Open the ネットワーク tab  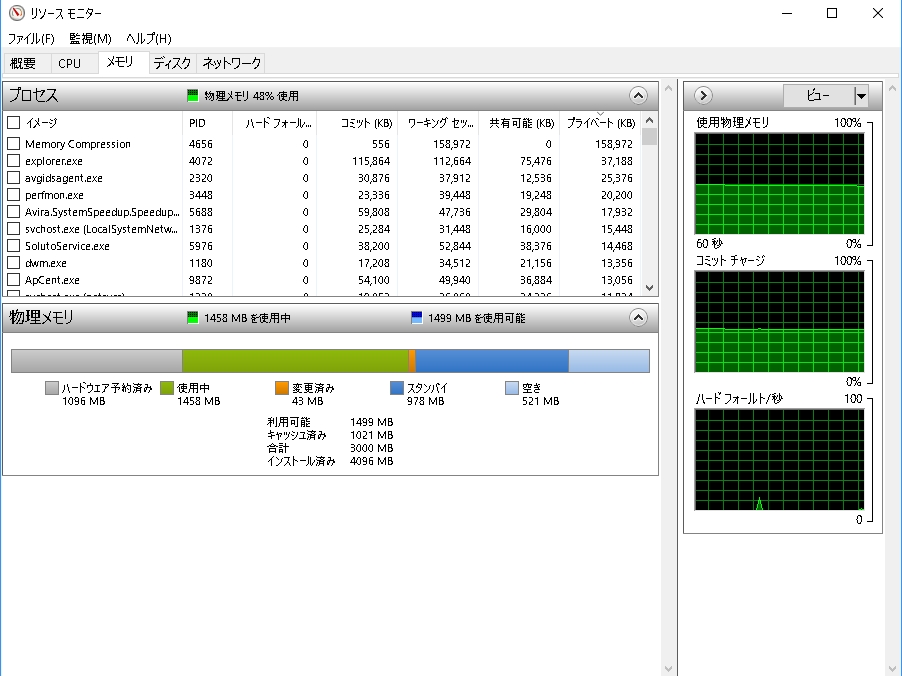(231, 63)
